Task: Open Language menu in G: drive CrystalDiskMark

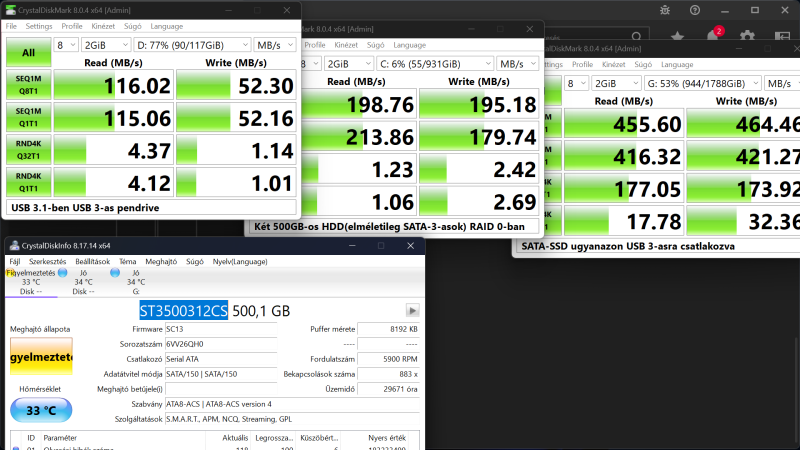Action: tap(677, 64)
